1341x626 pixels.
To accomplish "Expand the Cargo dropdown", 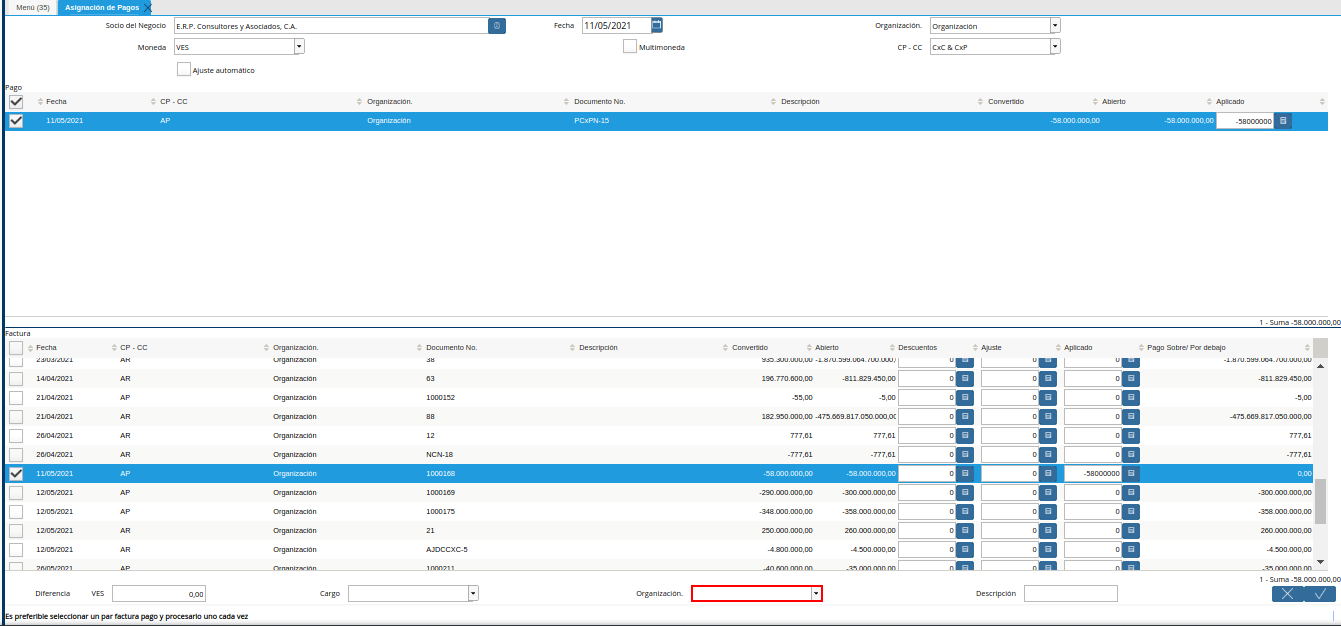I will (473, 593).
